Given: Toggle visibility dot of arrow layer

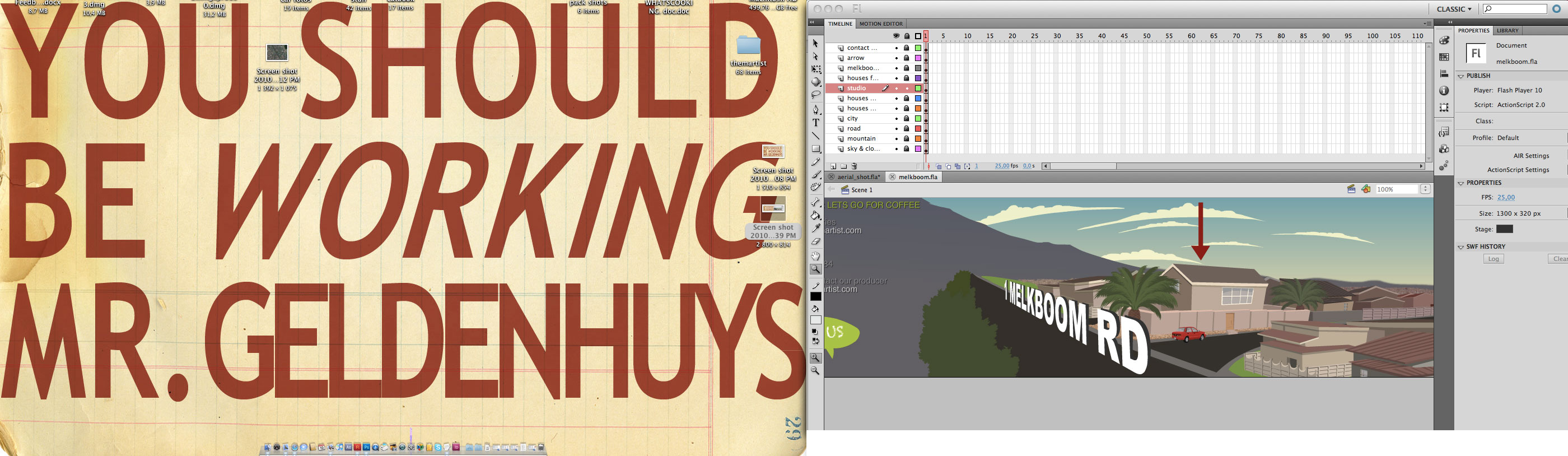Looking at the screenshot, I should tap(896, 58).
